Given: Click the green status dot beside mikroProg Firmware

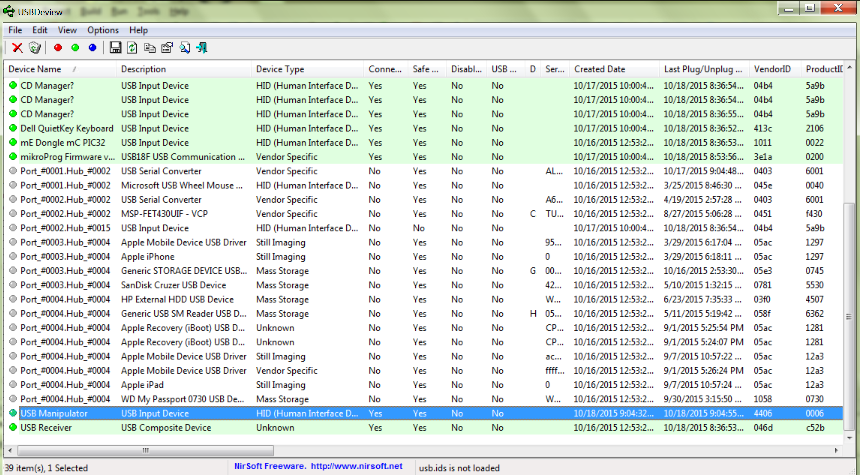Looking at the screenshot, I should pyautogui.click(x=13, y=157).
